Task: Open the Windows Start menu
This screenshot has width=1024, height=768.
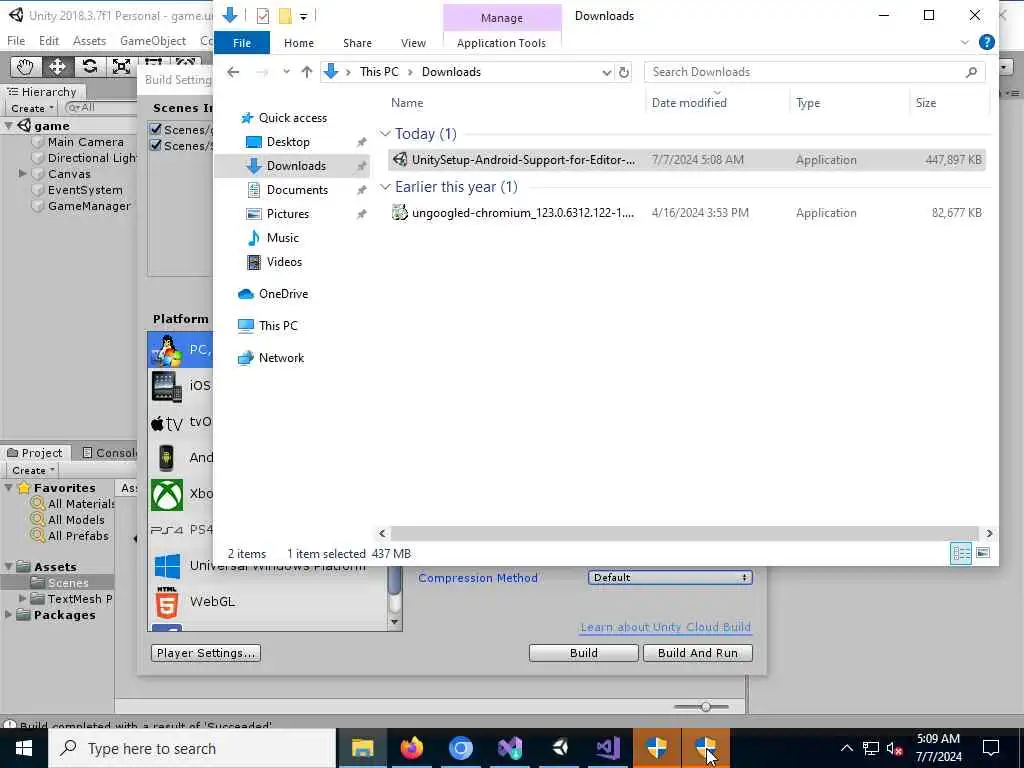Action: pyautogui.click(x=24, y=748)
